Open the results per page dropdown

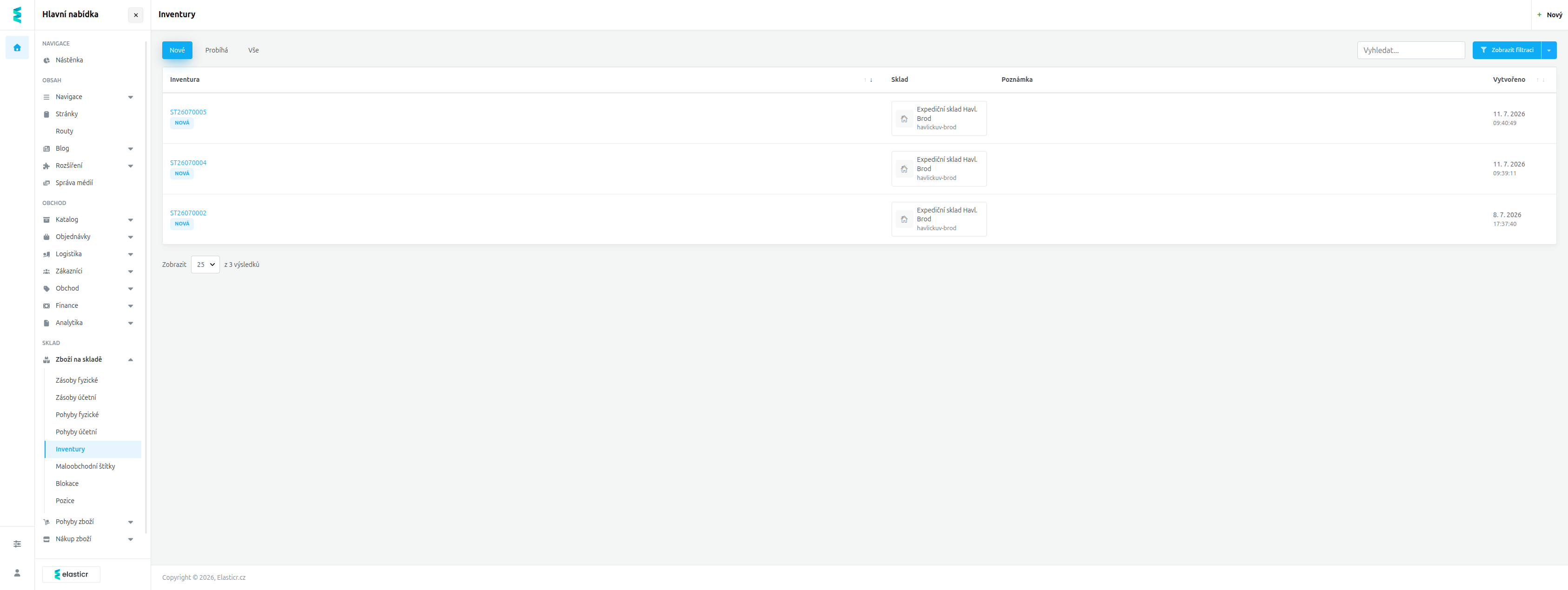(205, 265)
